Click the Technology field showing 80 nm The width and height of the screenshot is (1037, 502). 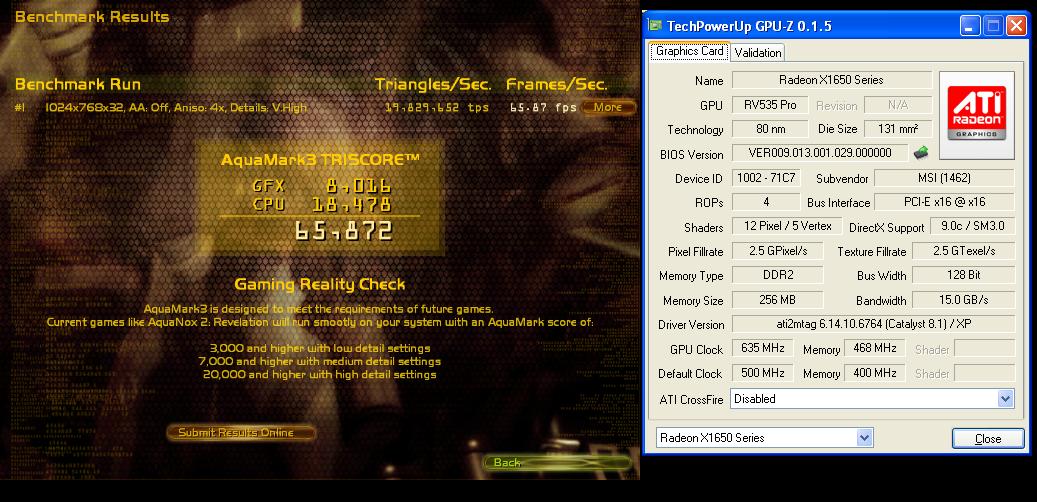[770, 129]
